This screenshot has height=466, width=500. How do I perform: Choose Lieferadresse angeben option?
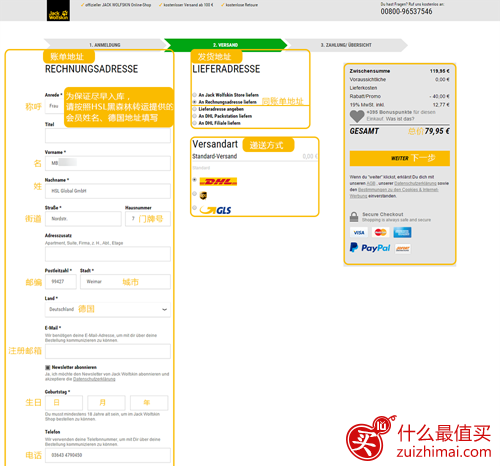click(195, 109)
